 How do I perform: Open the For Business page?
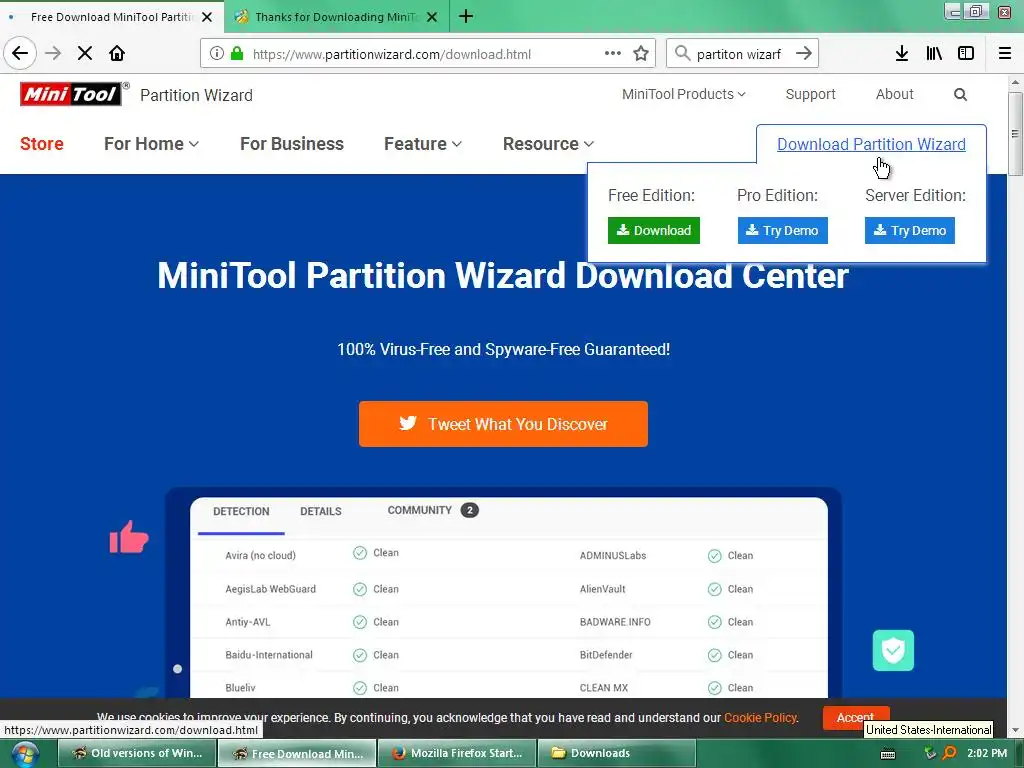click(x=292, y=144)
